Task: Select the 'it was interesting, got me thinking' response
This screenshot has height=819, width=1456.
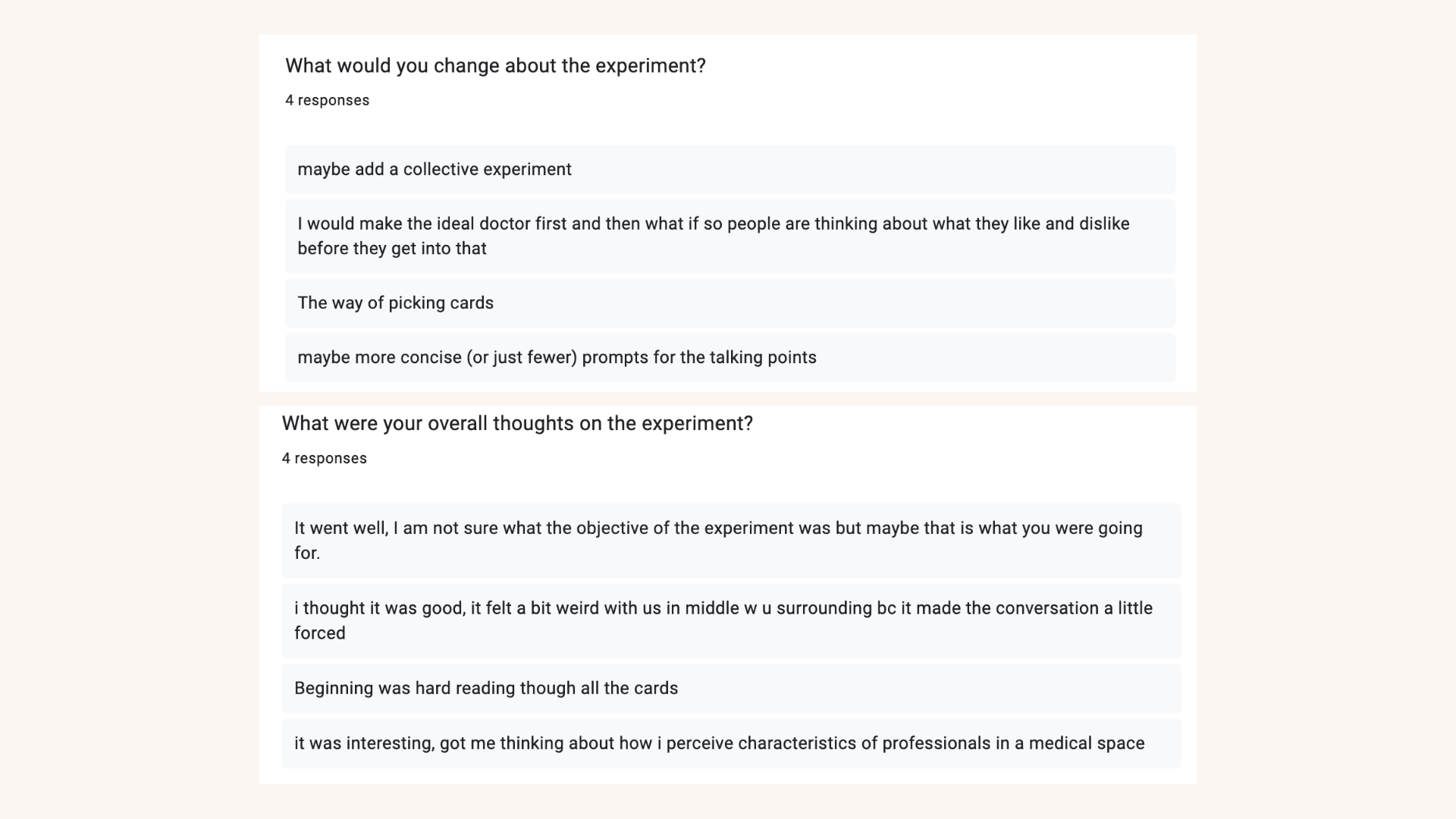Action: (x=732, y=743)
